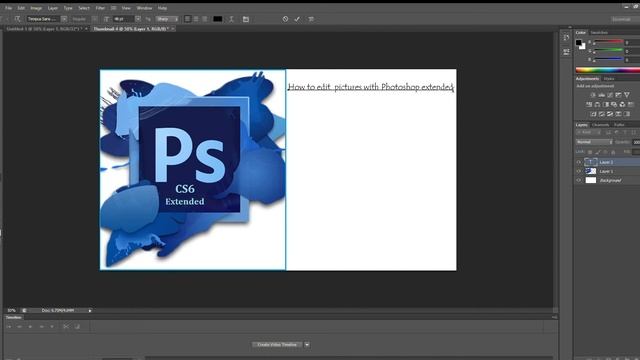Image resolution: width=640 pixels, height=360 pixels.
Task: Add a Photo Filter adjustment
Action: (614, 104)
